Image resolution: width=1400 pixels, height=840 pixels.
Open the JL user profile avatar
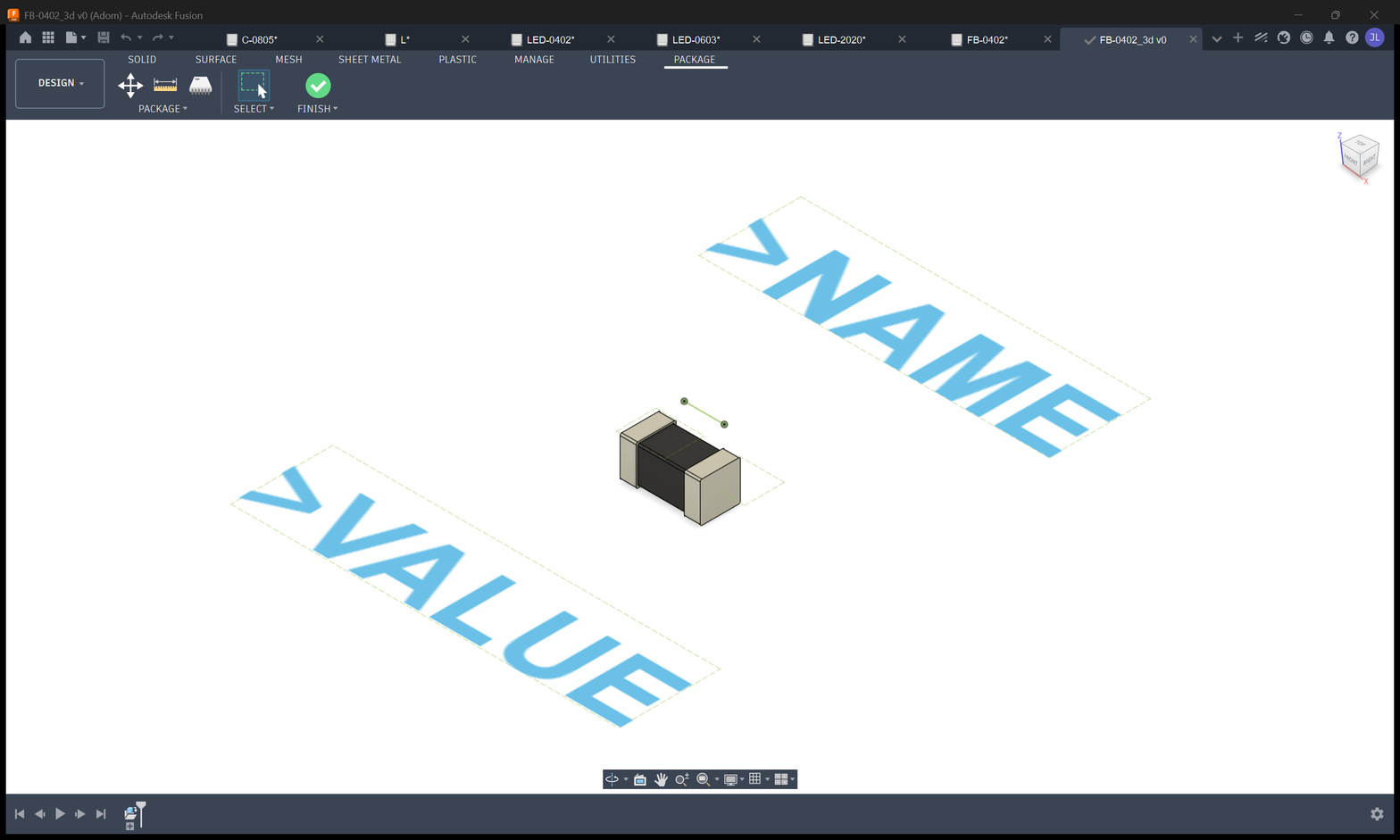[1375, 37]
